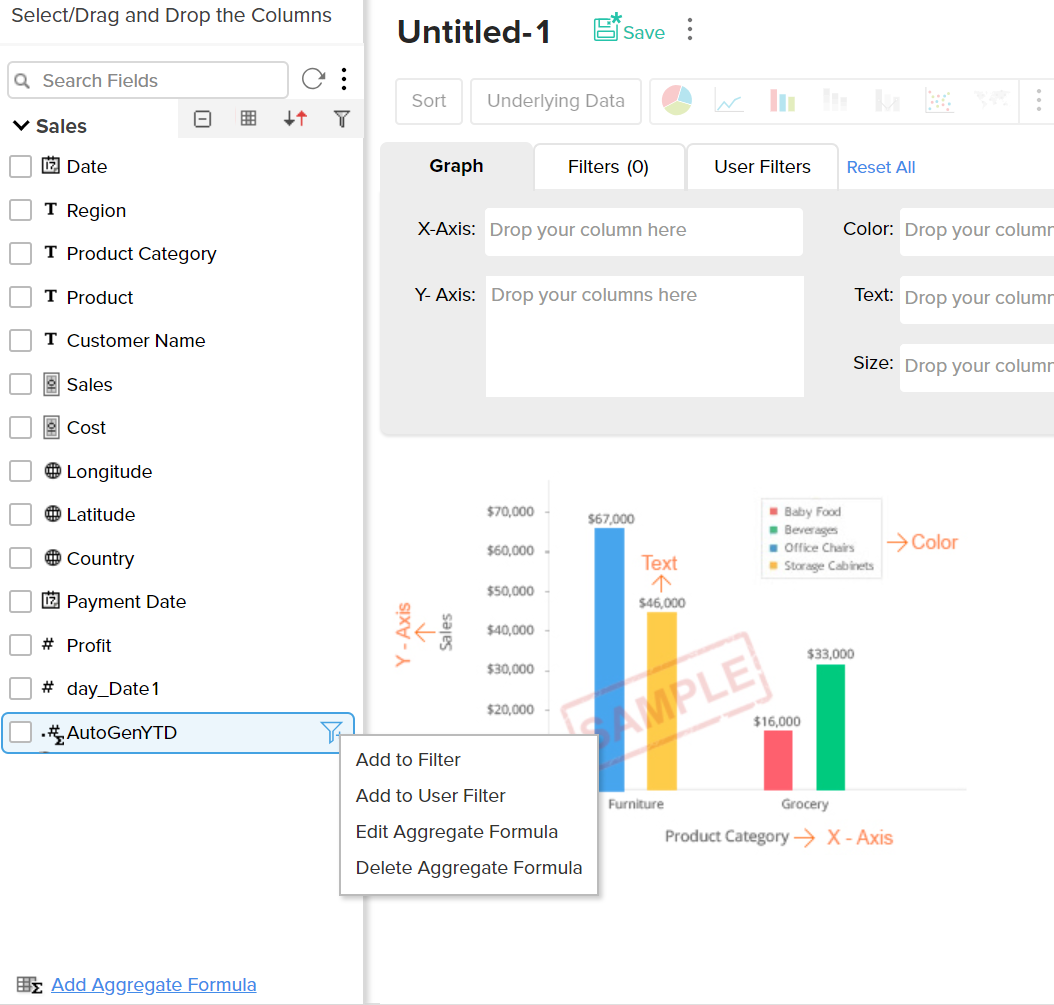Click the filter icon in Sales panel header
This screenshot has width=1054, height=1005.
point(342,118)
